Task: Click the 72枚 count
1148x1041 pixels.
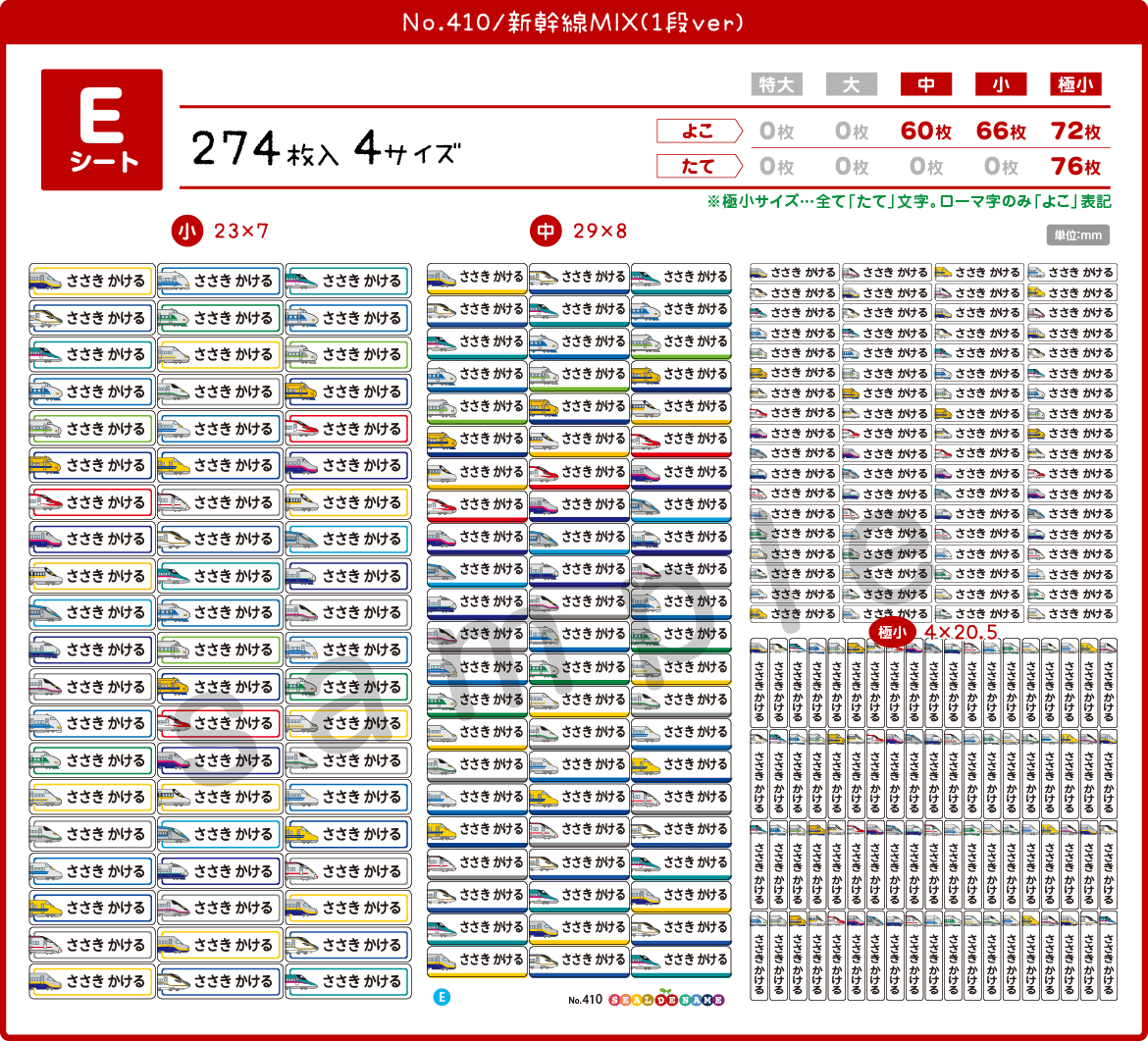Action: 1076,131
